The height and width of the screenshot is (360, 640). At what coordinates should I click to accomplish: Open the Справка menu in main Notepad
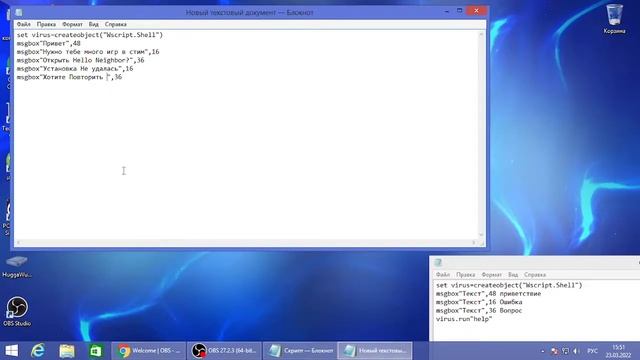pos(116,24)
